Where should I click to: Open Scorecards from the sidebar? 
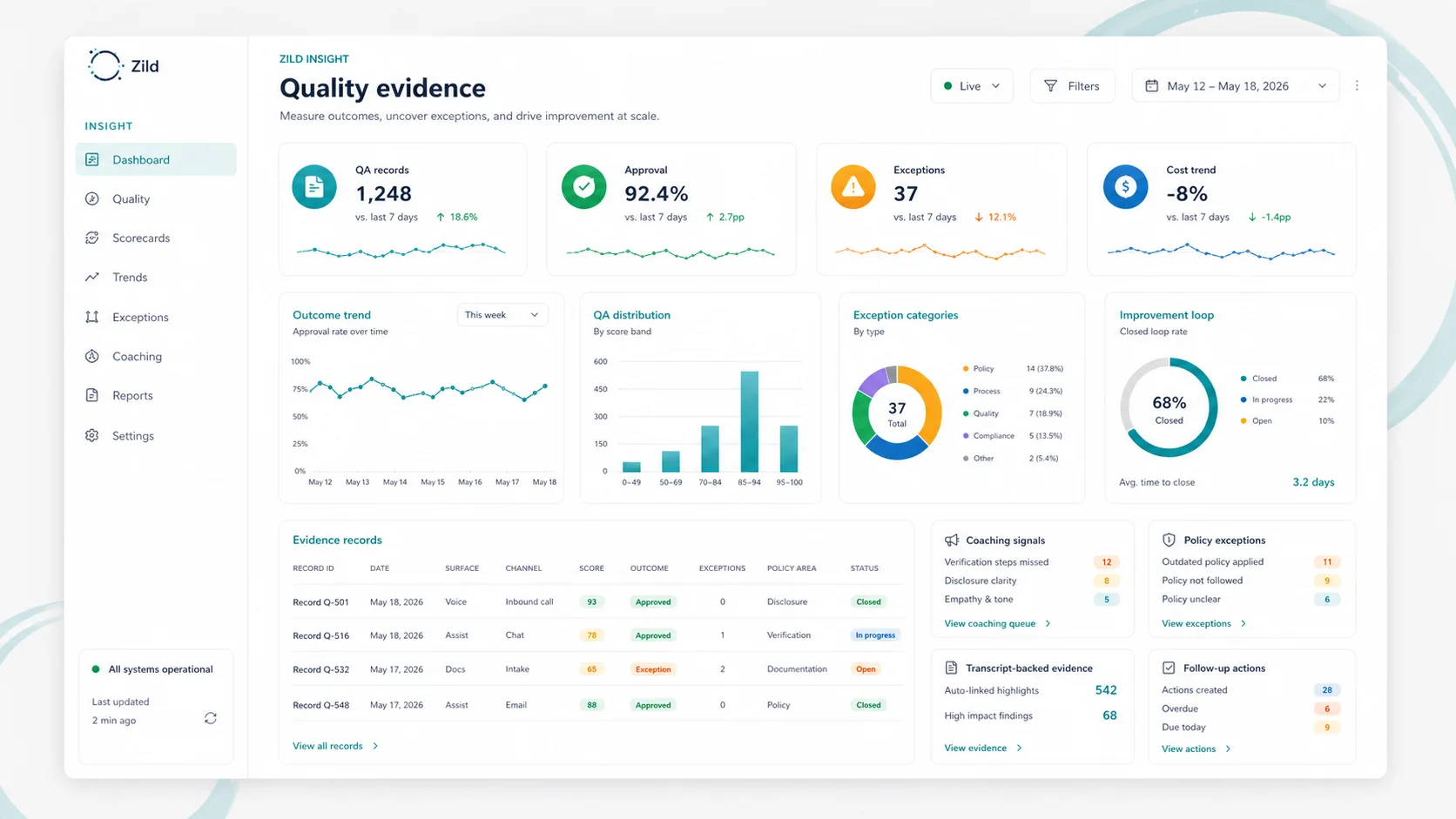139,238
